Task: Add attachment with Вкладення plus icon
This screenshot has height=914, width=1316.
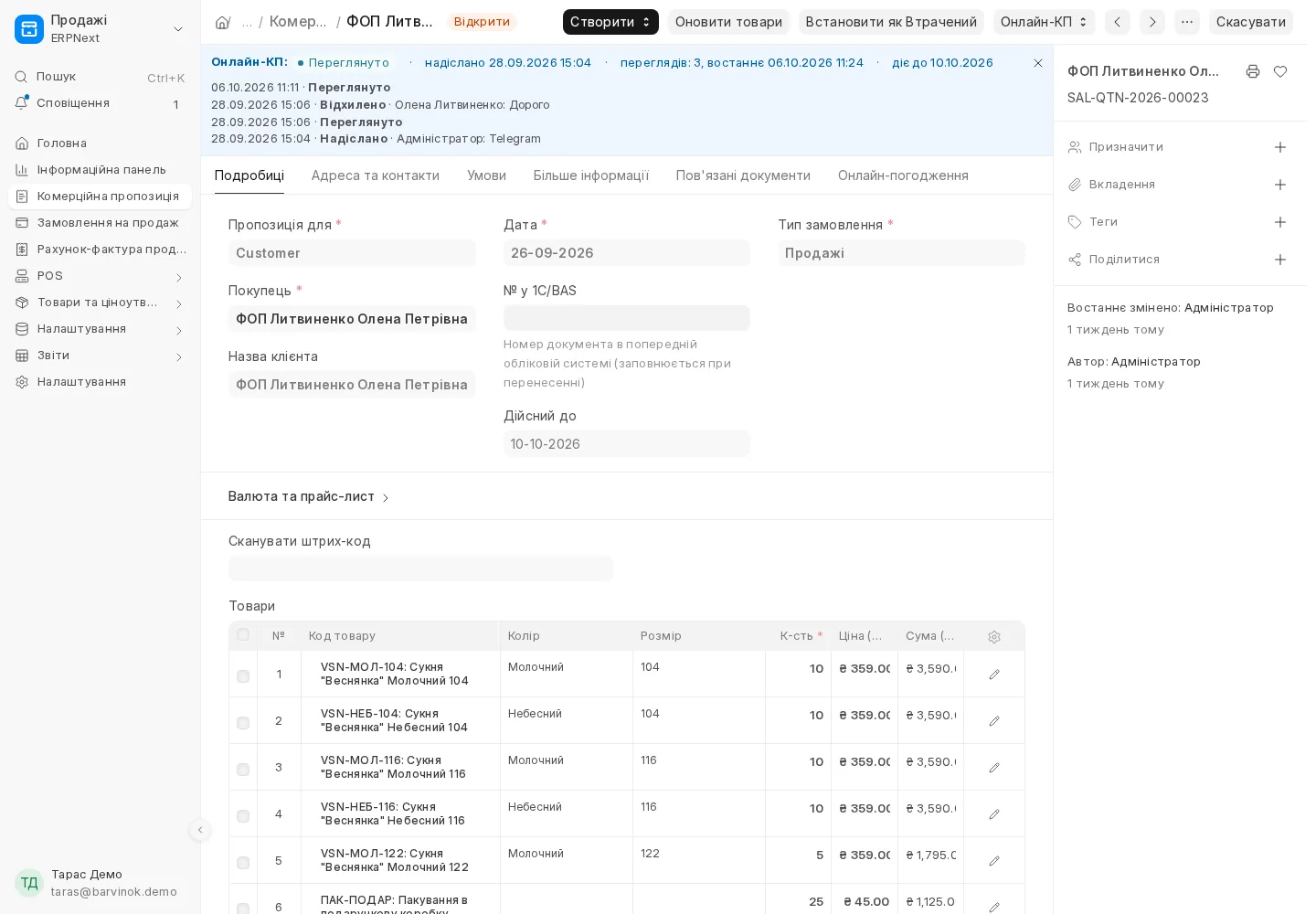Action: (1280, 185)
